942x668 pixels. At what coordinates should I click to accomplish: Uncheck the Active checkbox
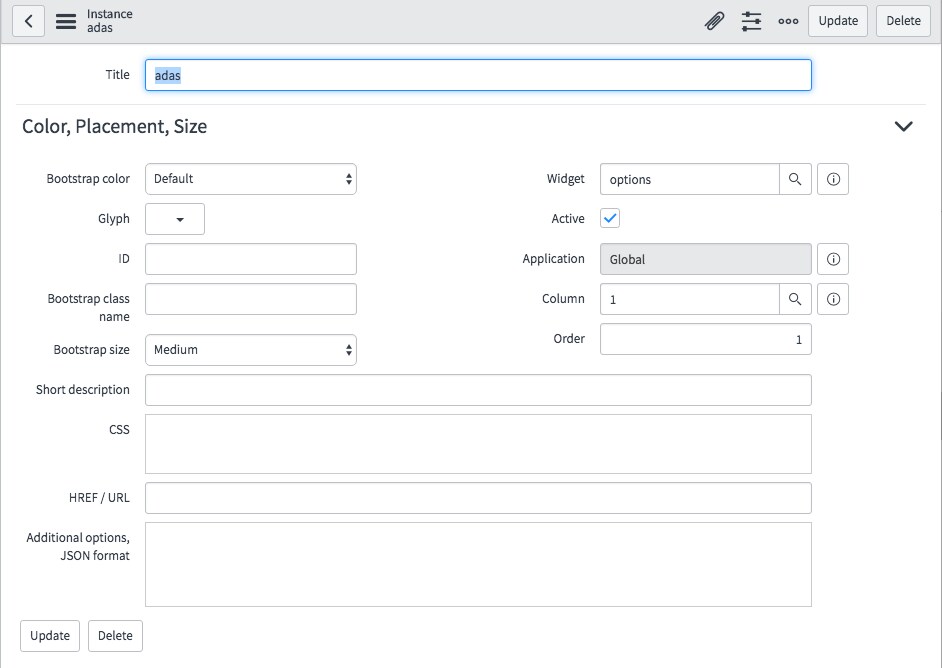610,218
